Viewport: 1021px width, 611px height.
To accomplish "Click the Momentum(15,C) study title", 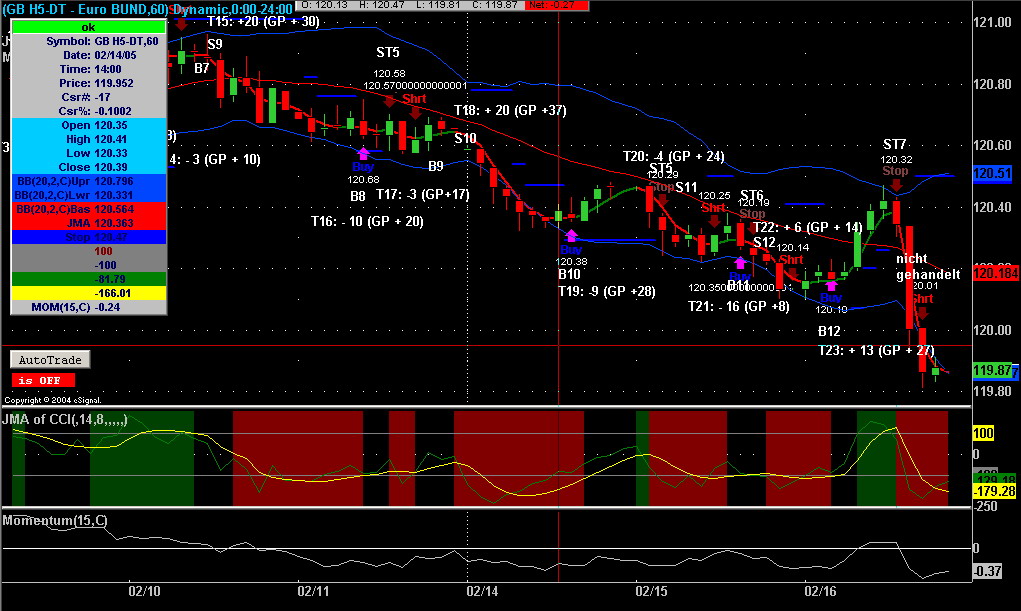I will [55, 520].
